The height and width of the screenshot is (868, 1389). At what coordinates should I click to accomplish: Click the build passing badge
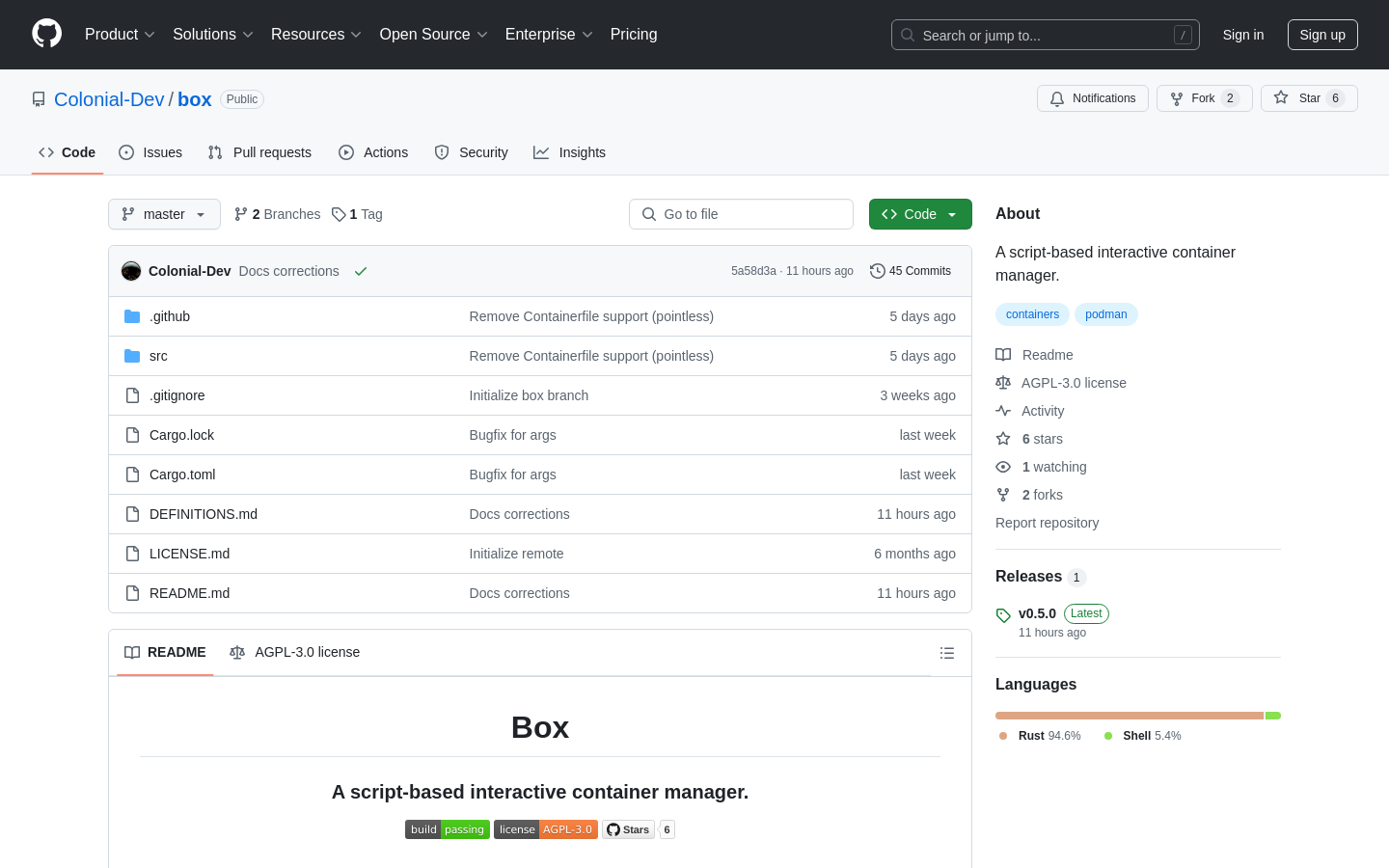click(x=448, y=829)
